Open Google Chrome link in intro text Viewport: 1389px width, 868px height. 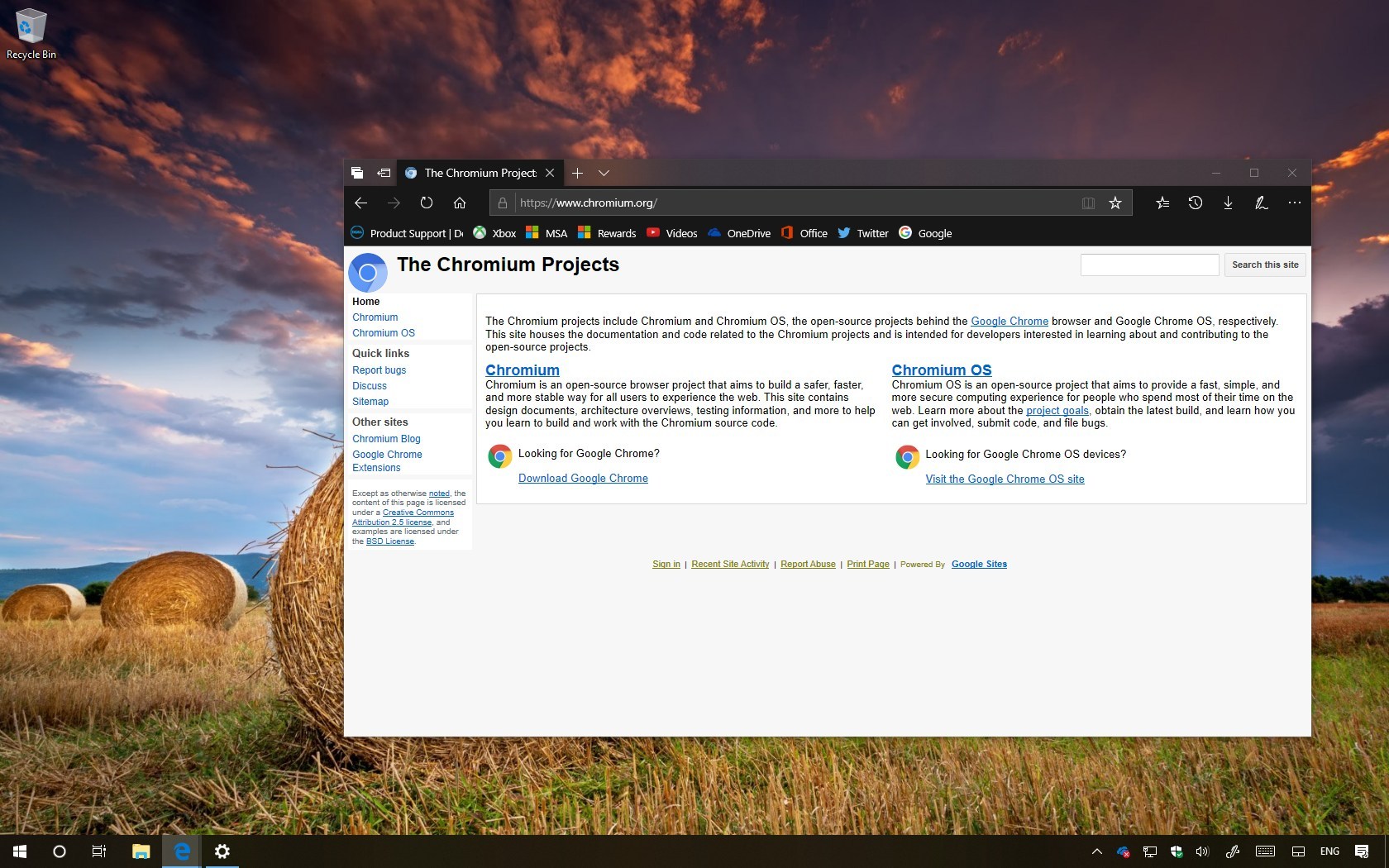tap(1010, 322)
